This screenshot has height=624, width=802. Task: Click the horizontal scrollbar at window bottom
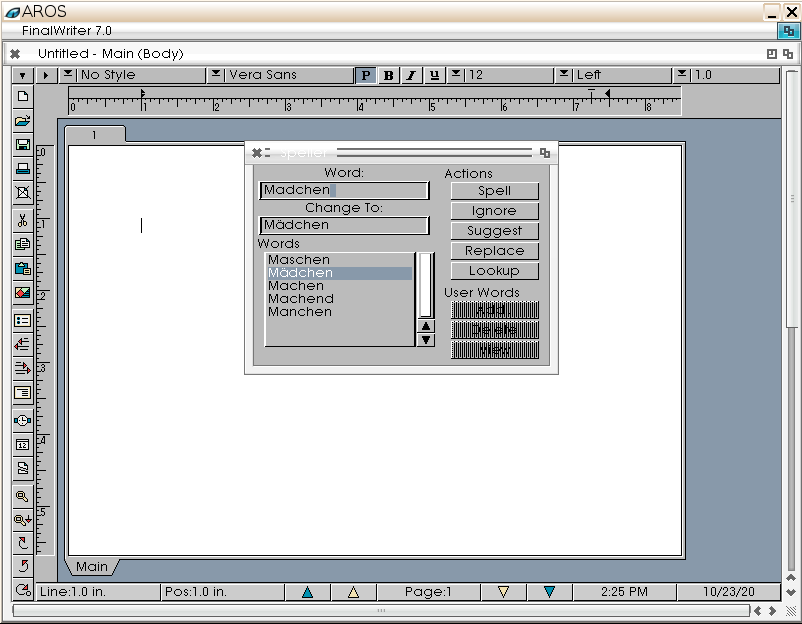381,611
